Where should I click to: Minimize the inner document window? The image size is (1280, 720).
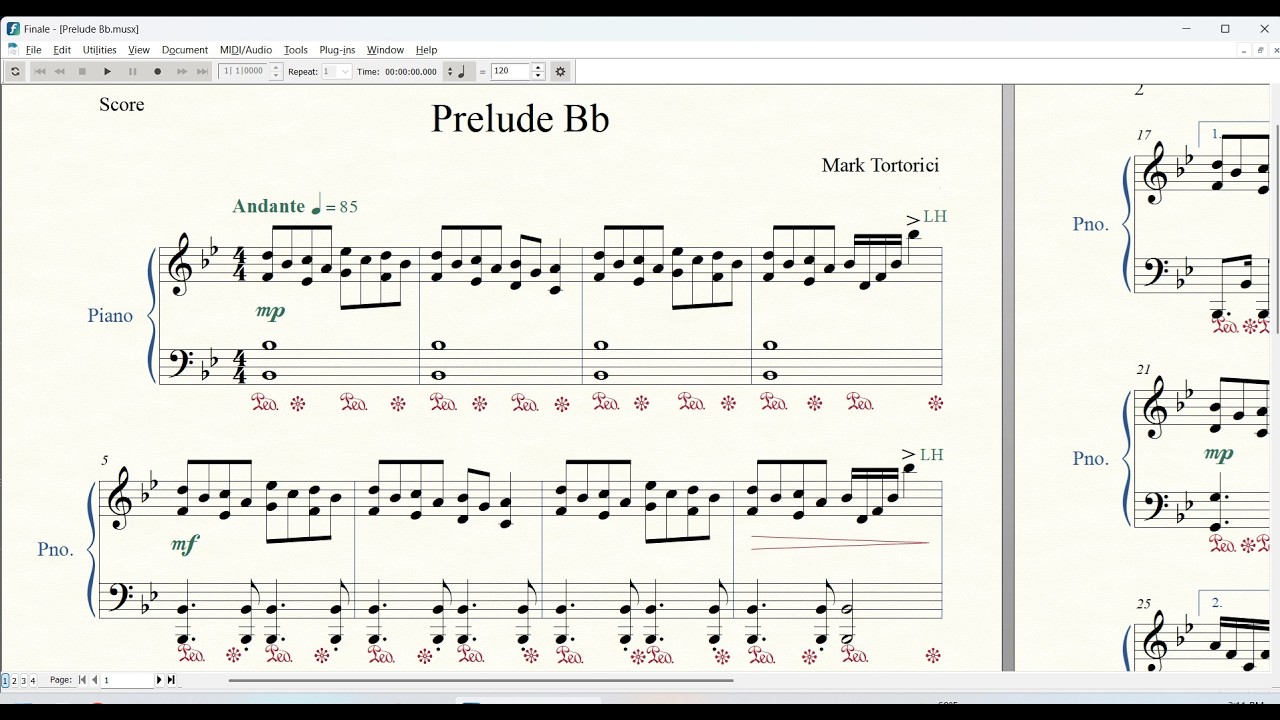[x=1244, y=51]
